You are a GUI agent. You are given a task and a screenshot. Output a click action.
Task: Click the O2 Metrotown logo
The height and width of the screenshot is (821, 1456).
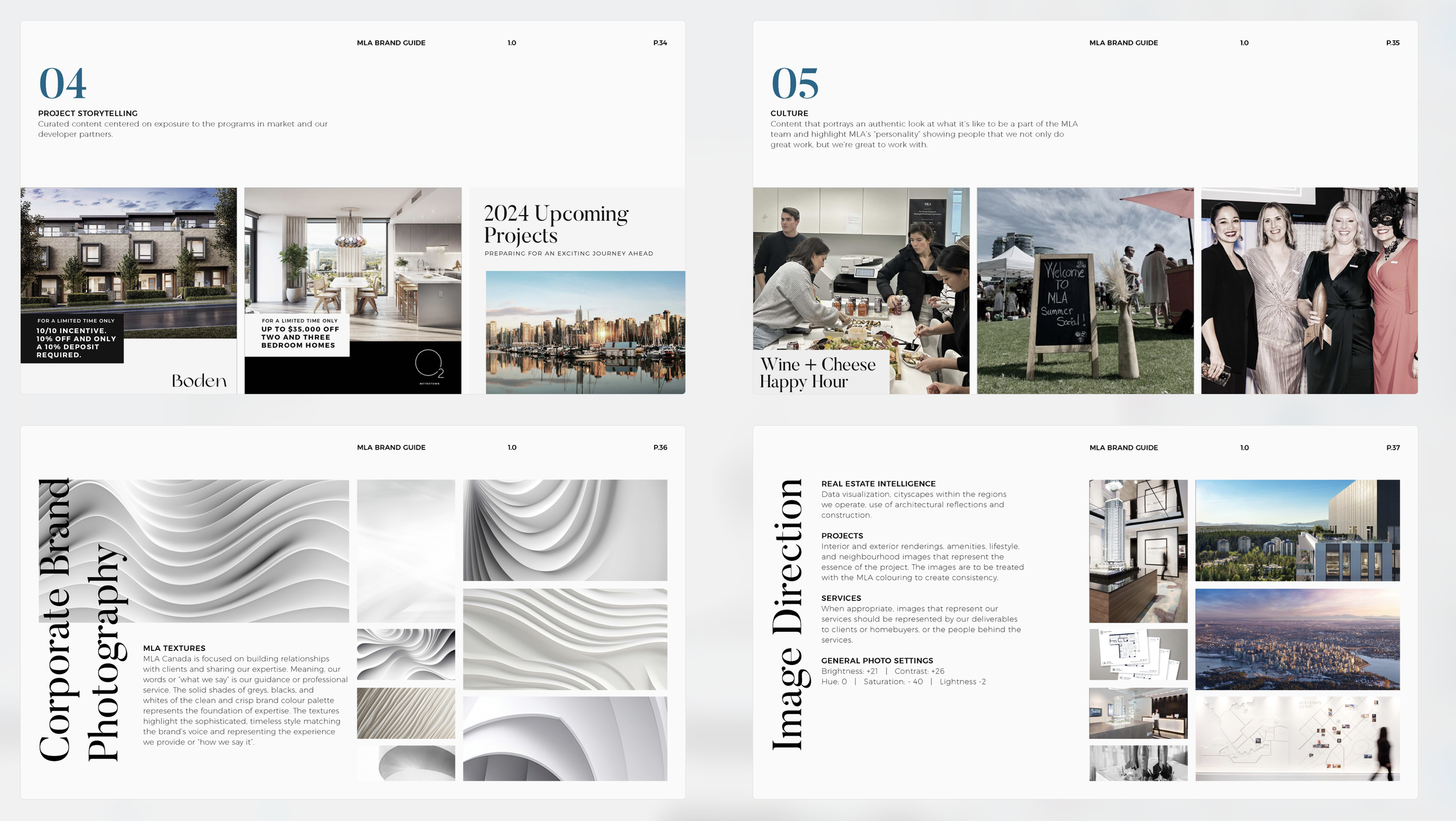pos(430,367)
